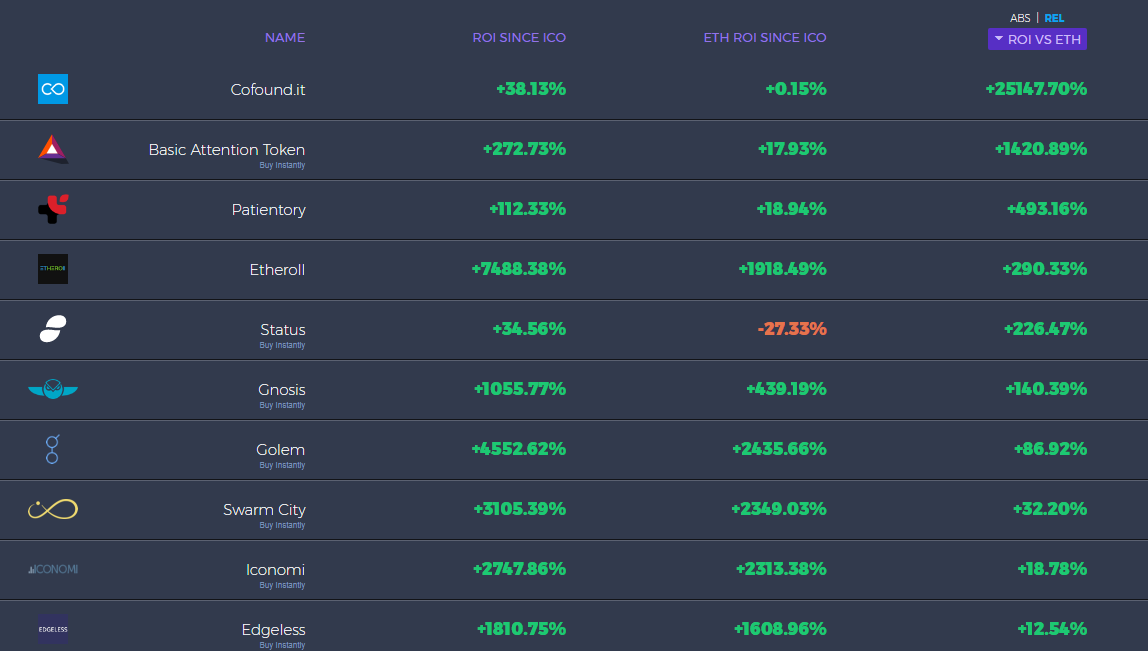Click the Basic Attention Token triangle logo

point(53,149)
